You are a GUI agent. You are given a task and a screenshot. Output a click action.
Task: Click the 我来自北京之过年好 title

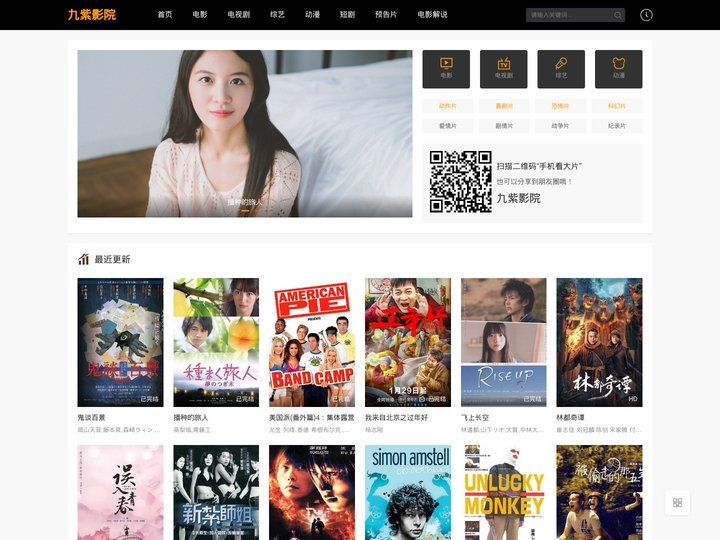(x=396, y=417)
